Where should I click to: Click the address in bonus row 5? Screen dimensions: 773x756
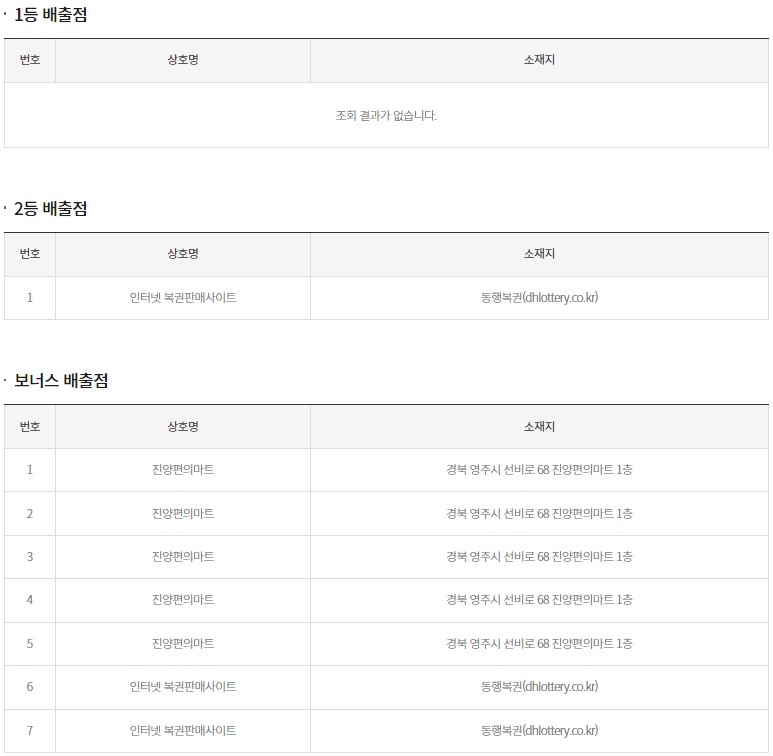pyautogui.click(x=539, y=644)
